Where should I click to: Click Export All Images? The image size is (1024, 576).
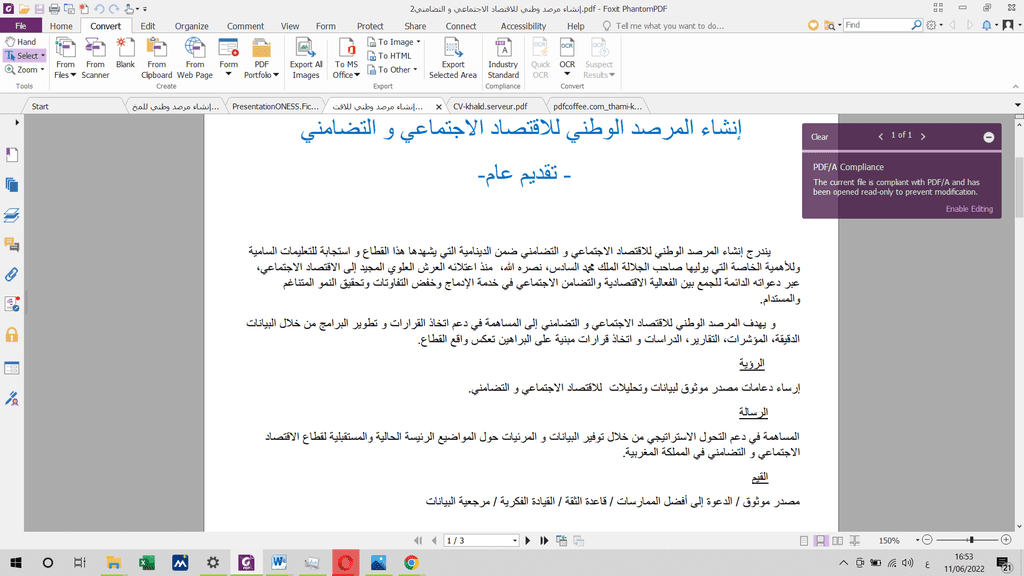coord(306,58)
